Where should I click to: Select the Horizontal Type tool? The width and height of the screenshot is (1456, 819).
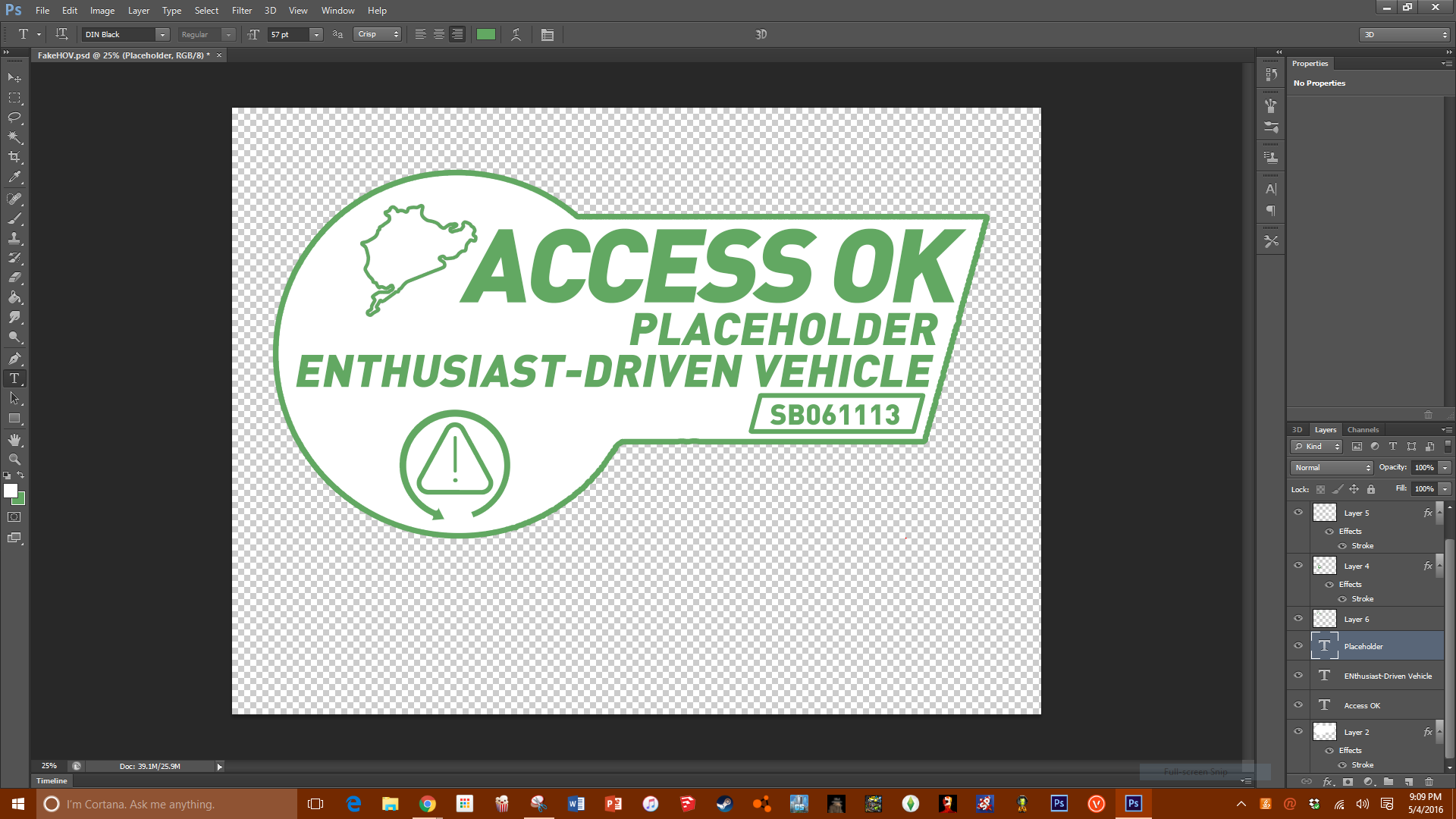click(x=14, y=378)
